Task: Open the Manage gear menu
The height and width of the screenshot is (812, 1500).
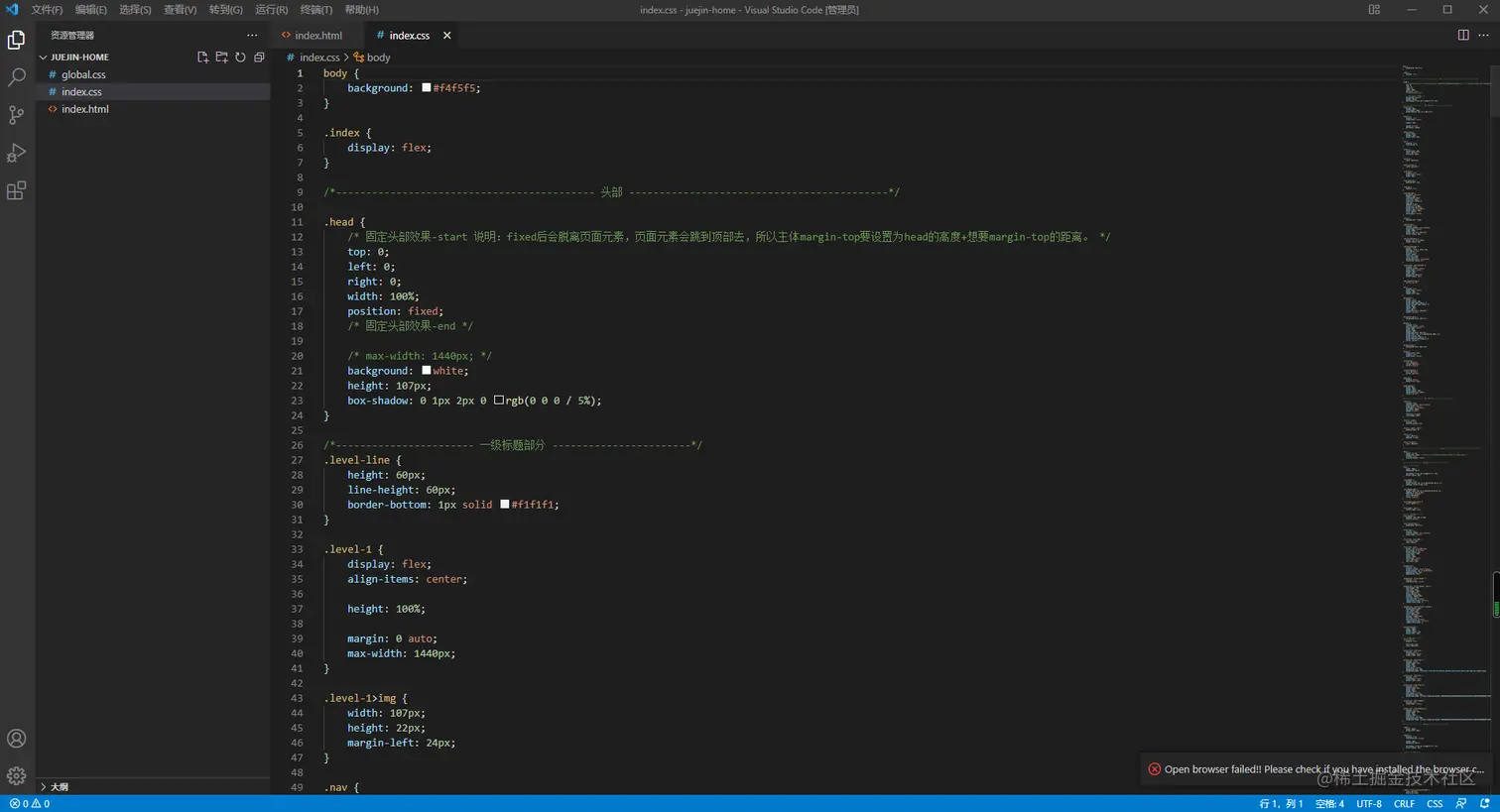Action: pyautogui.click(x=17, y=775)
